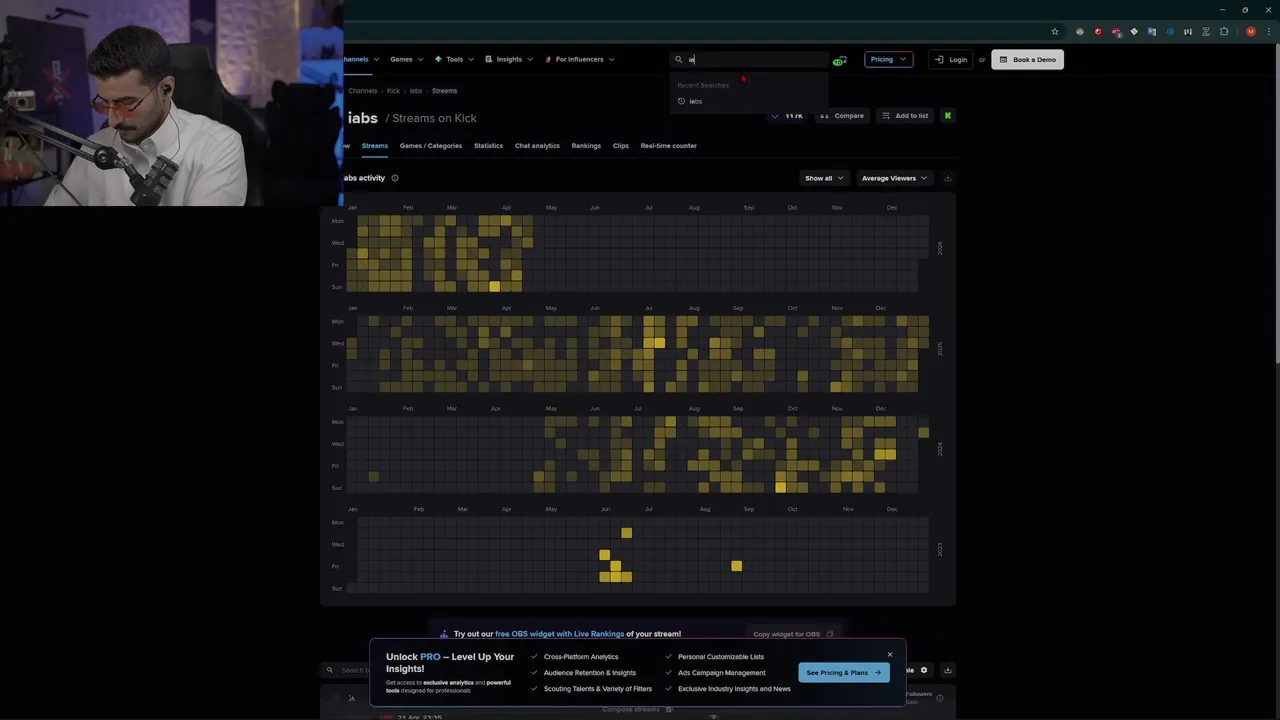Screen dimensions: 1280x720
Task: Click the red circular extension icon
Action: pyautogui.click(x=1098, y=32)
